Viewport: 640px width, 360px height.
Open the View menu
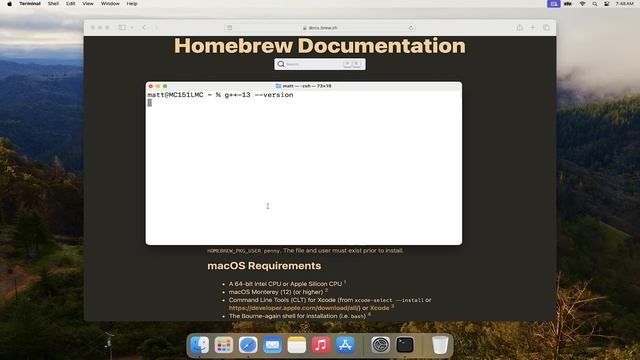coord(88,4)
